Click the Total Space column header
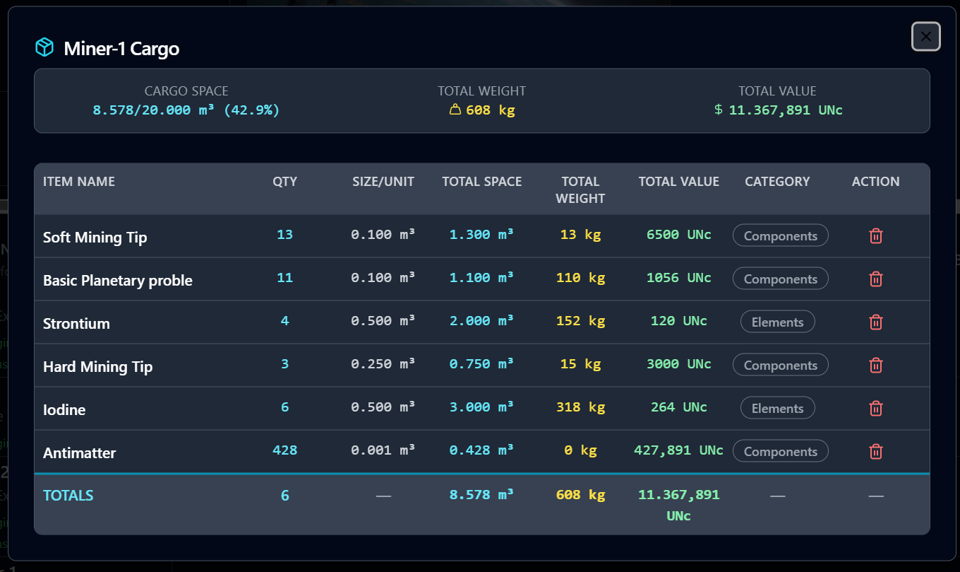 click(x=482, y=182)
